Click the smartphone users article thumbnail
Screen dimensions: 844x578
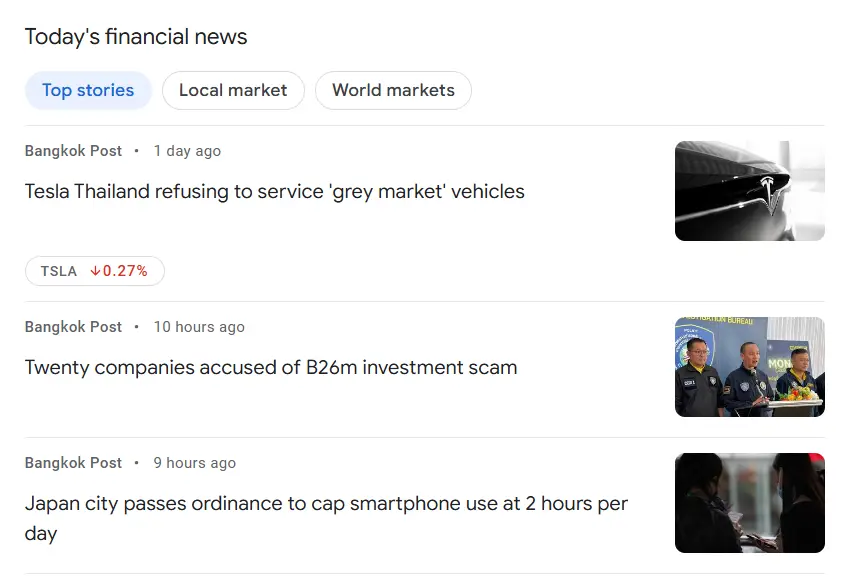click(x=749, y=503)
